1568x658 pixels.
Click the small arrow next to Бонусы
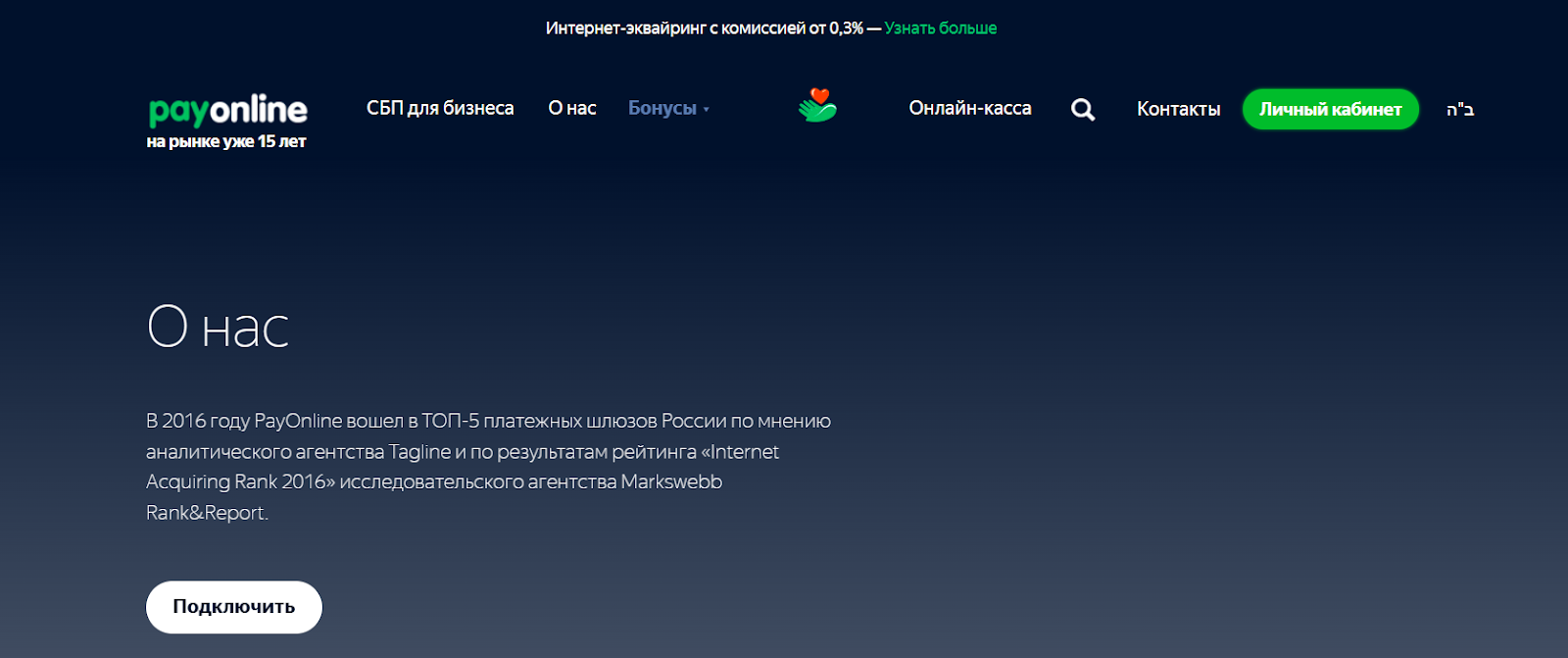click(x=707, y=110)
